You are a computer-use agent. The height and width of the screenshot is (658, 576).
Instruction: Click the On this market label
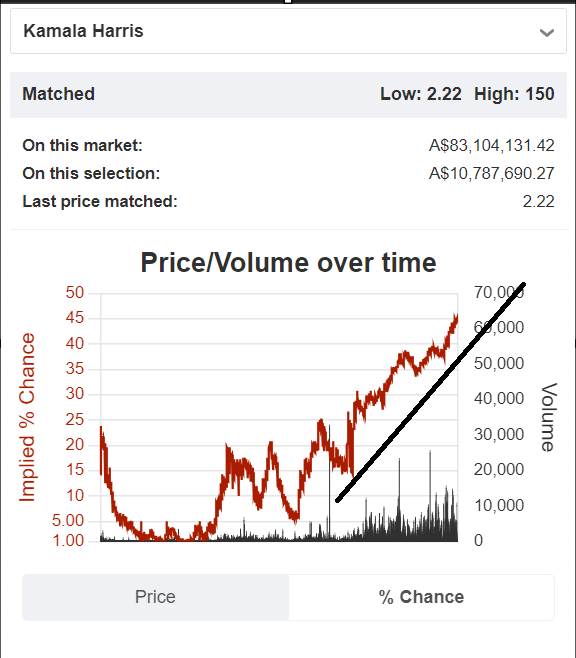click(x=83, y=146)
